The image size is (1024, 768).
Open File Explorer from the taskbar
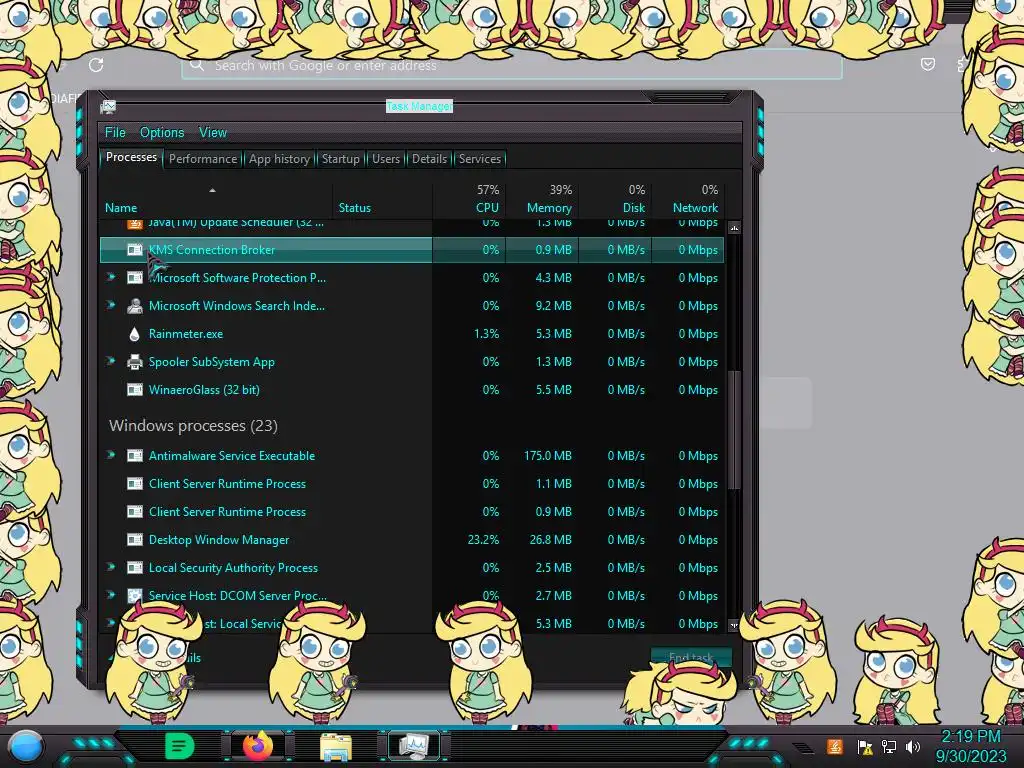[336, 746]
